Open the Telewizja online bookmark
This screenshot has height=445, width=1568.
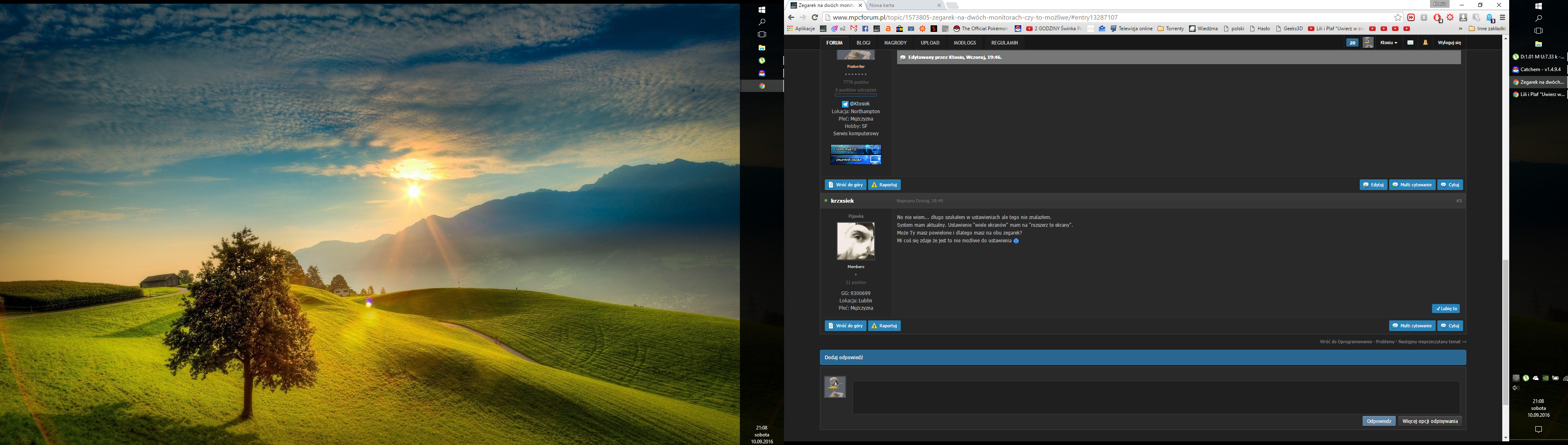1131,29
